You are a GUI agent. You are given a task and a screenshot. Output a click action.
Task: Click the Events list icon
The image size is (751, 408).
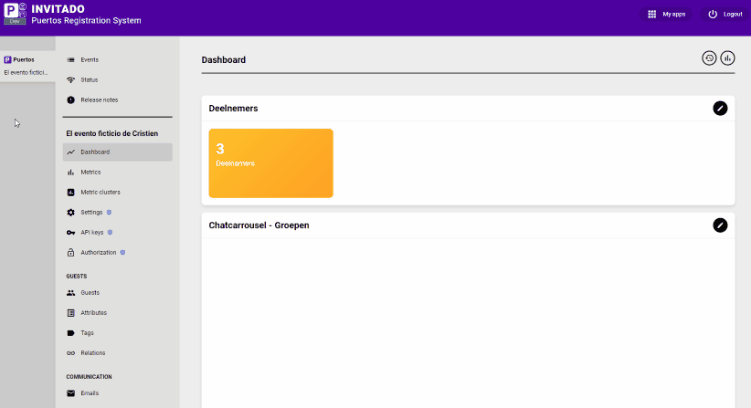coord(71,60)
